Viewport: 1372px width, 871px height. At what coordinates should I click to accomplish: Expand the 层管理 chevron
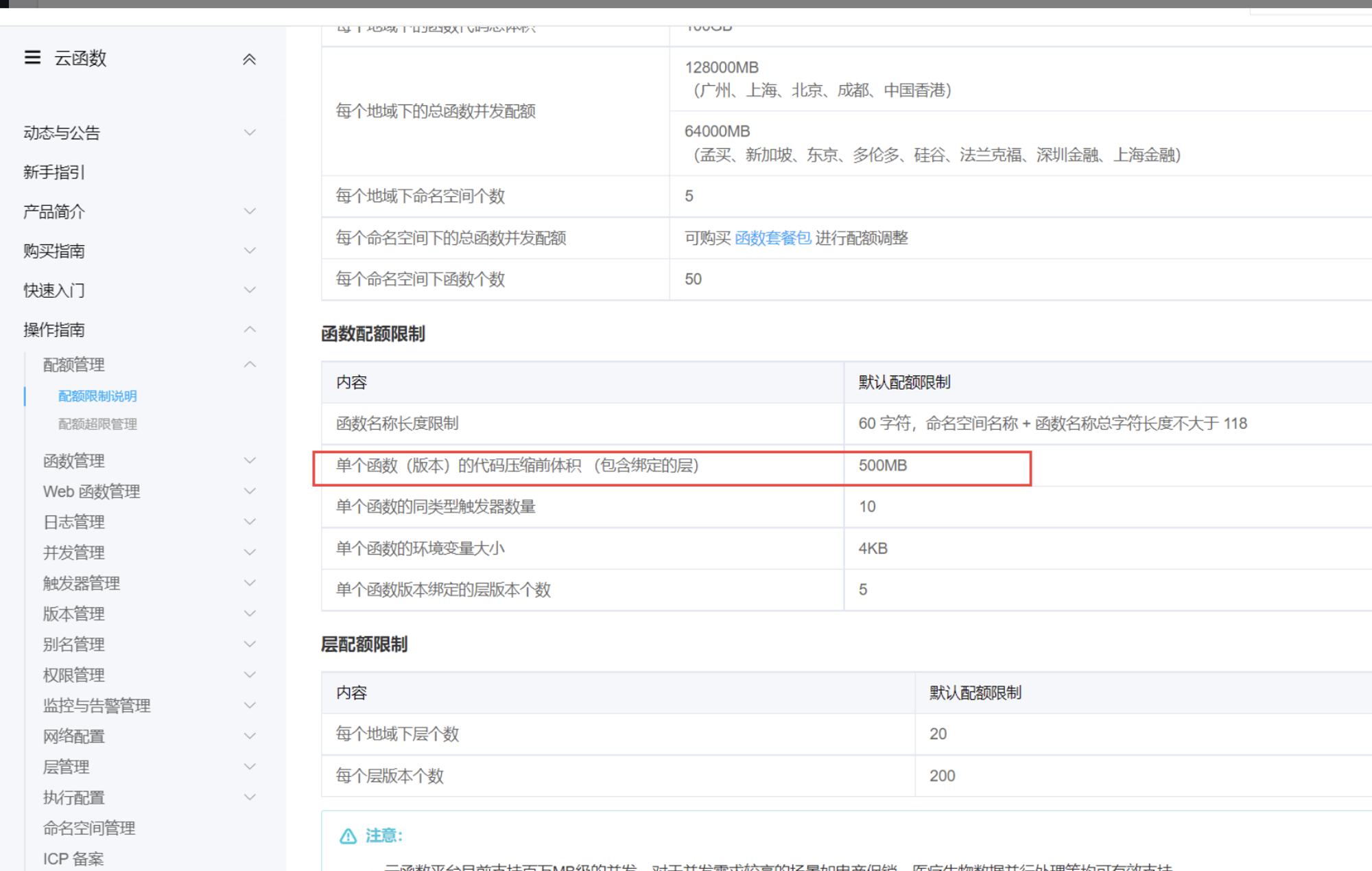pos(250,767)
